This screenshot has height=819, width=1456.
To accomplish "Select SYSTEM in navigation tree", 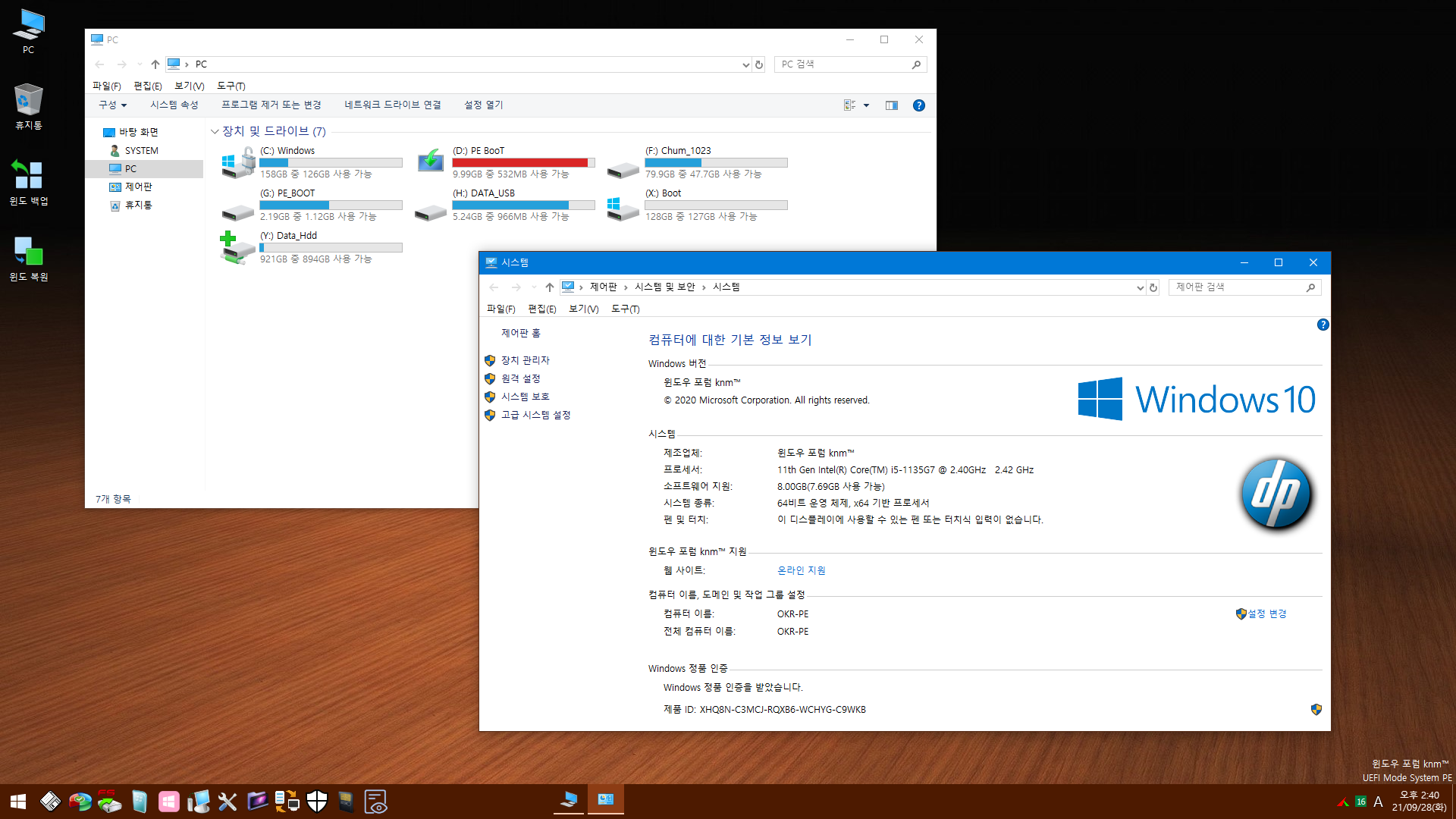I will [141, 151].
